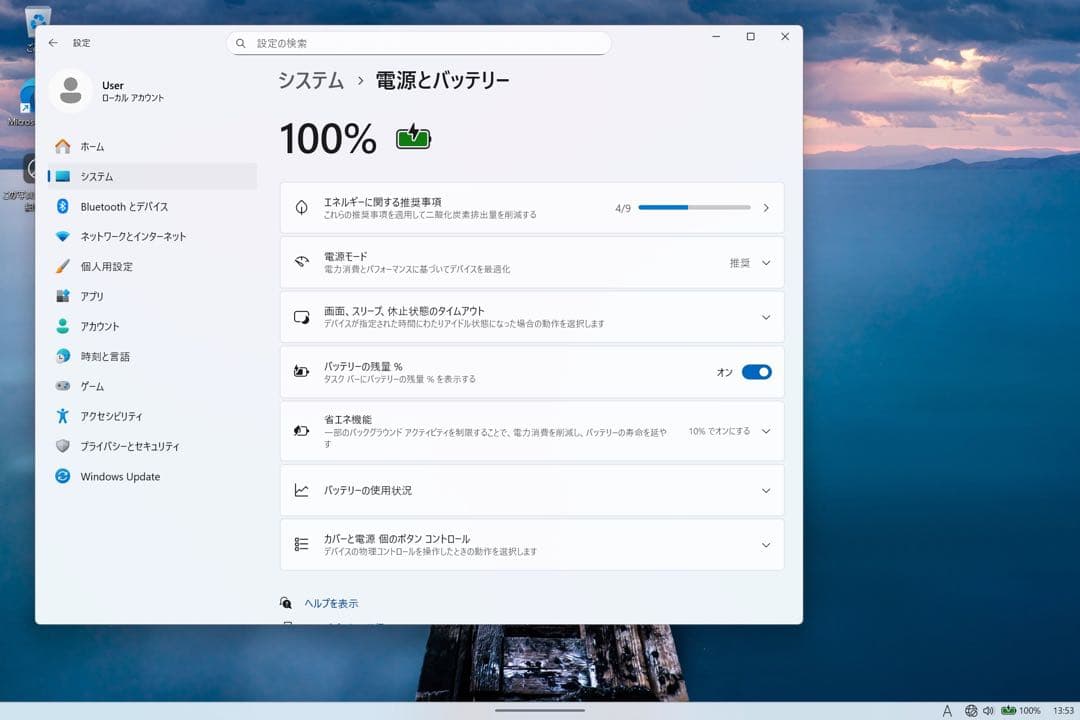
Task: Open 個人用設定 with the brush icon
Action: coord(62,266)
